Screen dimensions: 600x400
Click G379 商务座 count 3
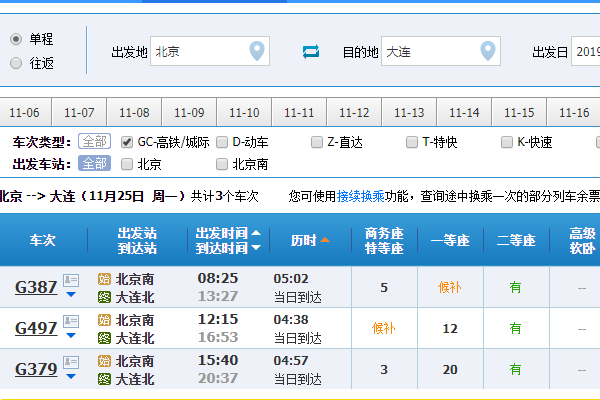(x=384, y=369)
